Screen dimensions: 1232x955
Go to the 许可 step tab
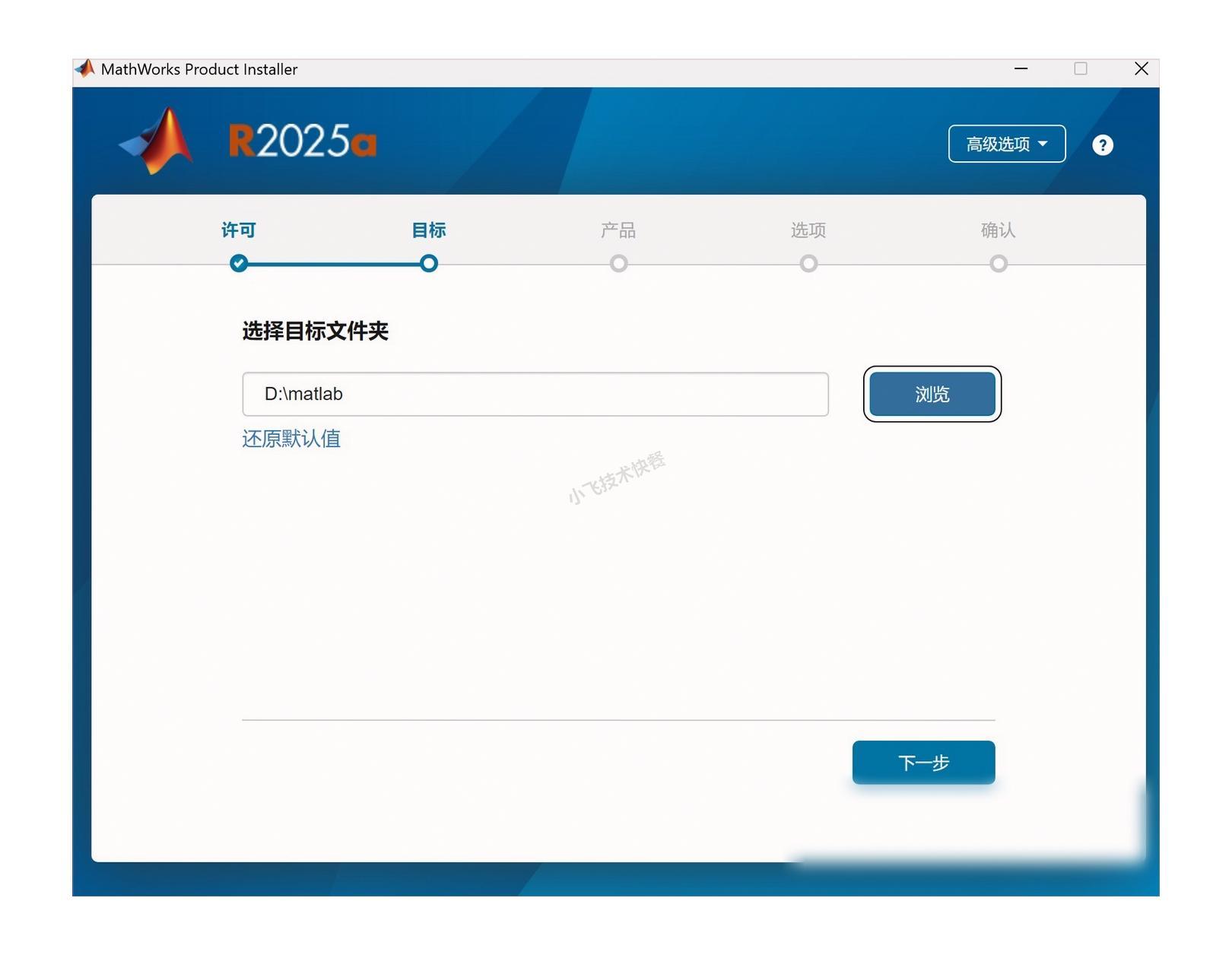point(239,230)
